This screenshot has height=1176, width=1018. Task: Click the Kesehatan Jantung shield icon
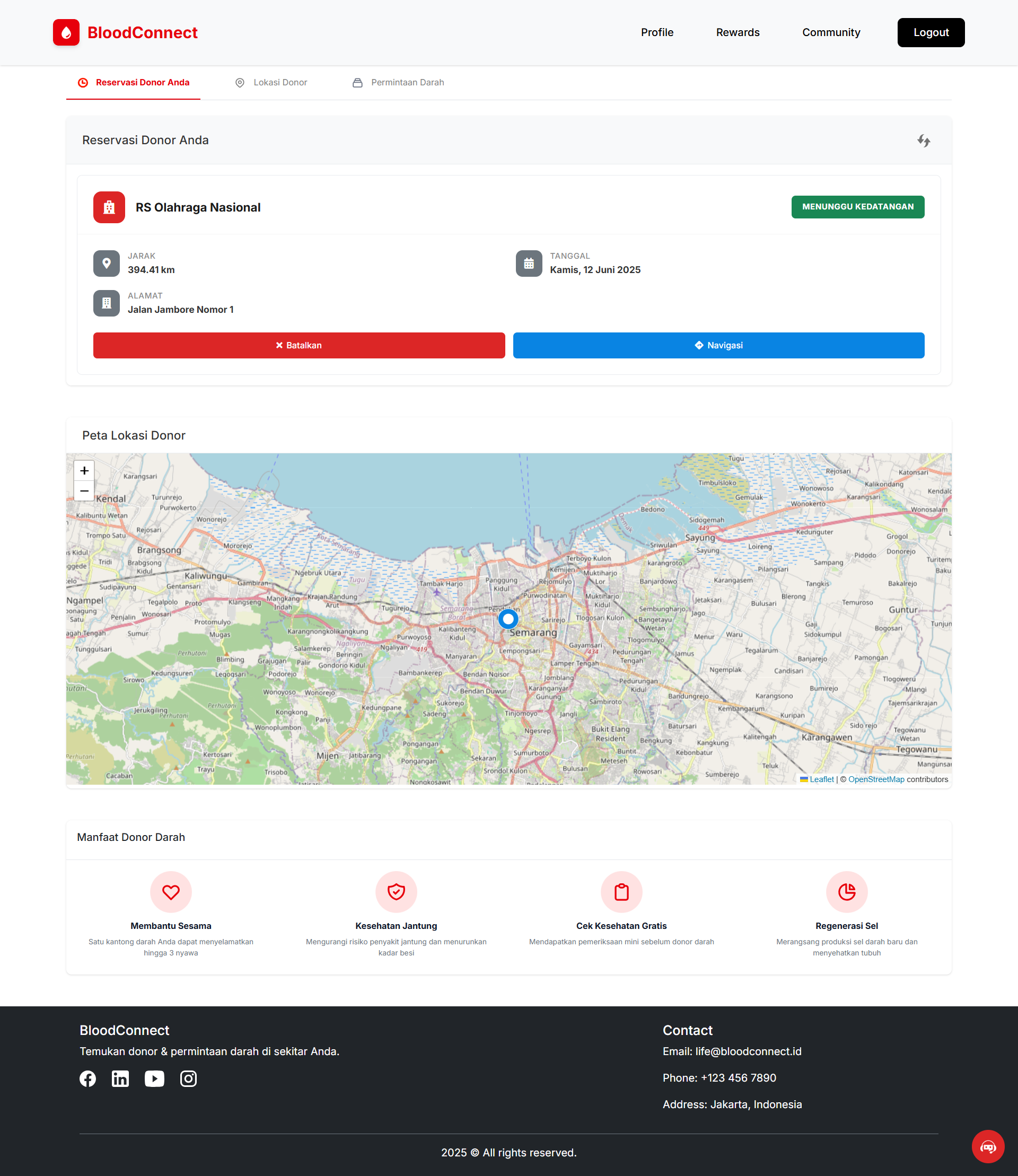[x=396, y=891]
